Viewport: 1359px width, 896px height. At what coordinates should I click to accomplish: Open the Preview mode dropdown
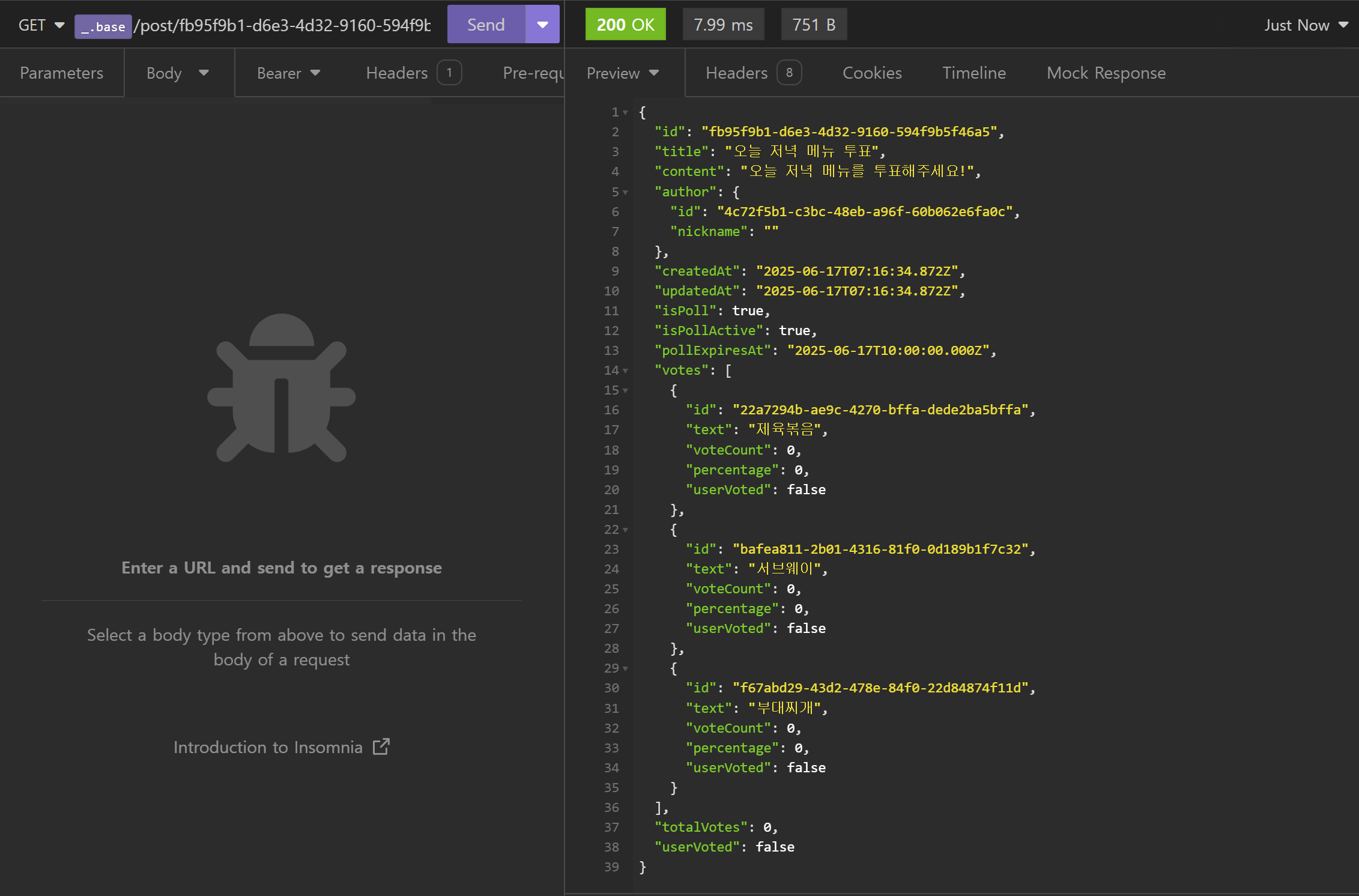(622, 73)
